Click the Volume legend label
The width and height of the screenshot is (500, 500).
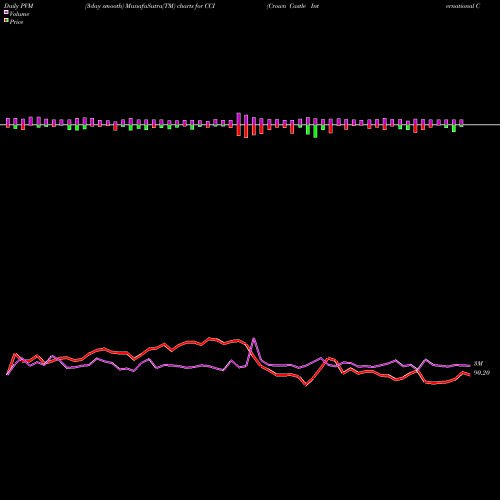[19, 14]
